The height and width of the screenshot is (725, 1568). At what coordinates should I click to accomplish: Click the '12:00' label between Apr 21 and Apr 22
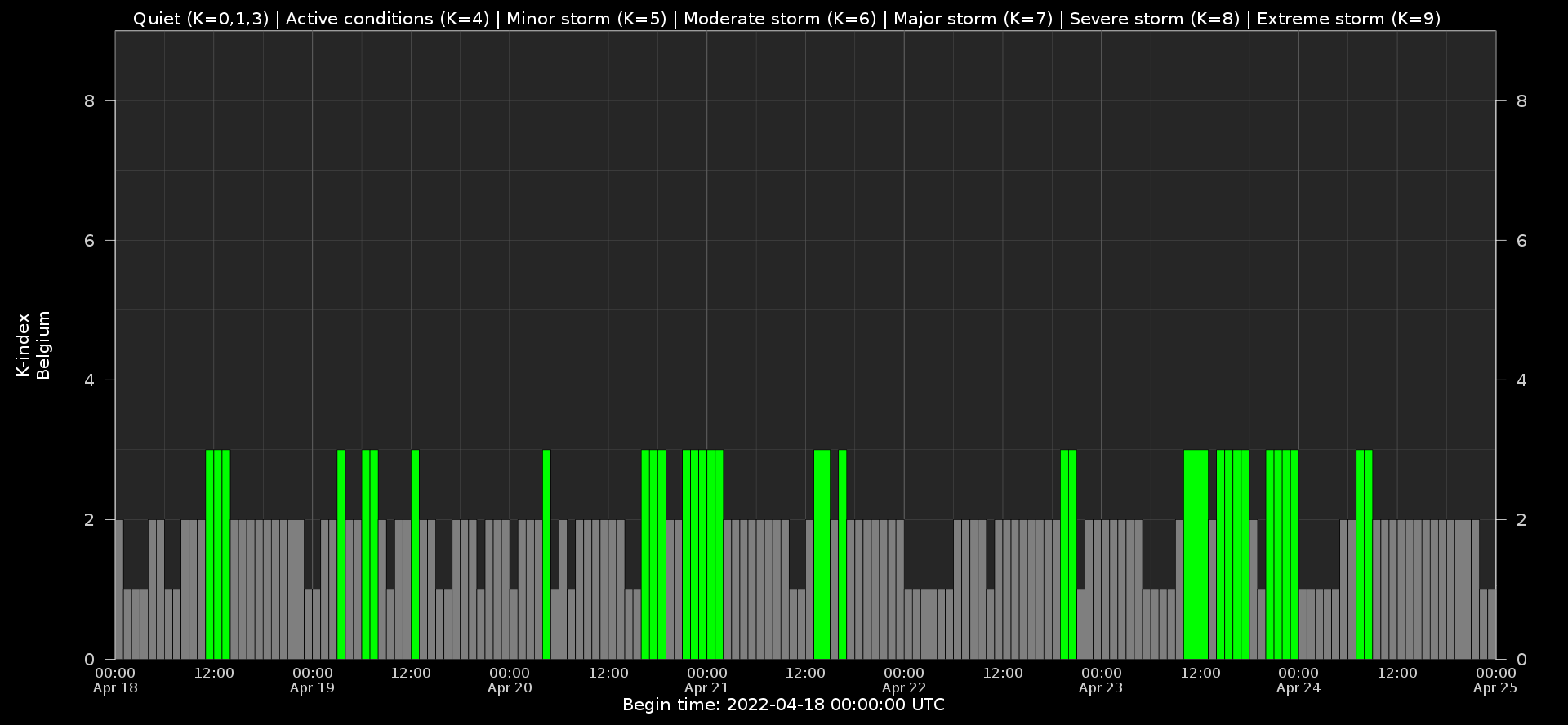point(805,673)
